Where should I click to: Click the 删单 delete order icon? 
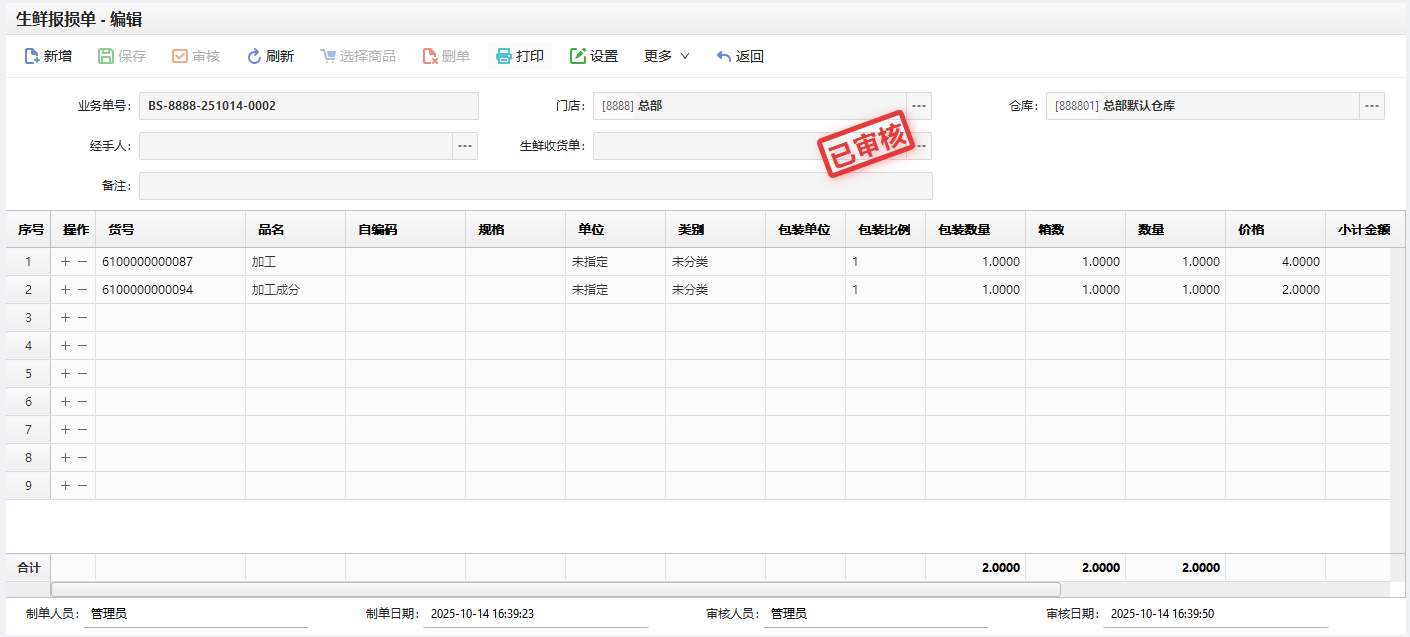click(x=430, y=57)
